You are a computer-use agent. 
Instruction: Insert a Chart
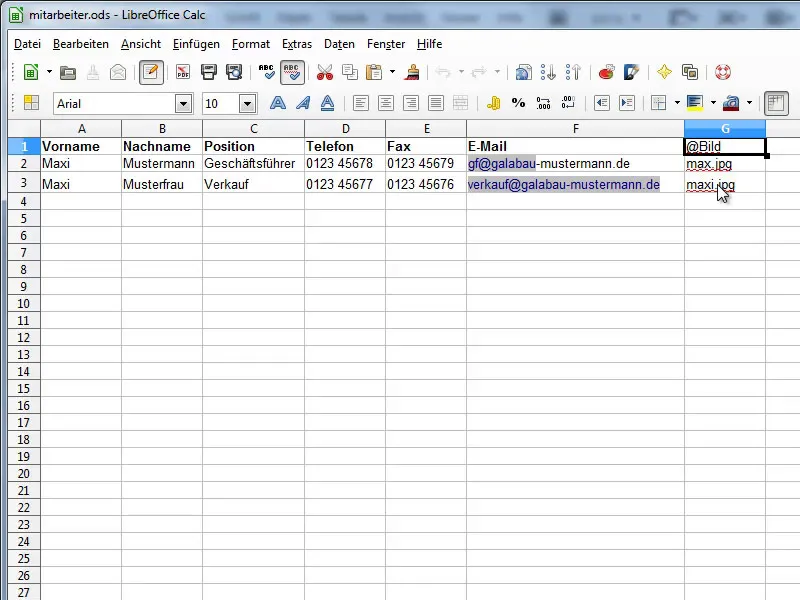pyautogui.click(x=606, y=72)
